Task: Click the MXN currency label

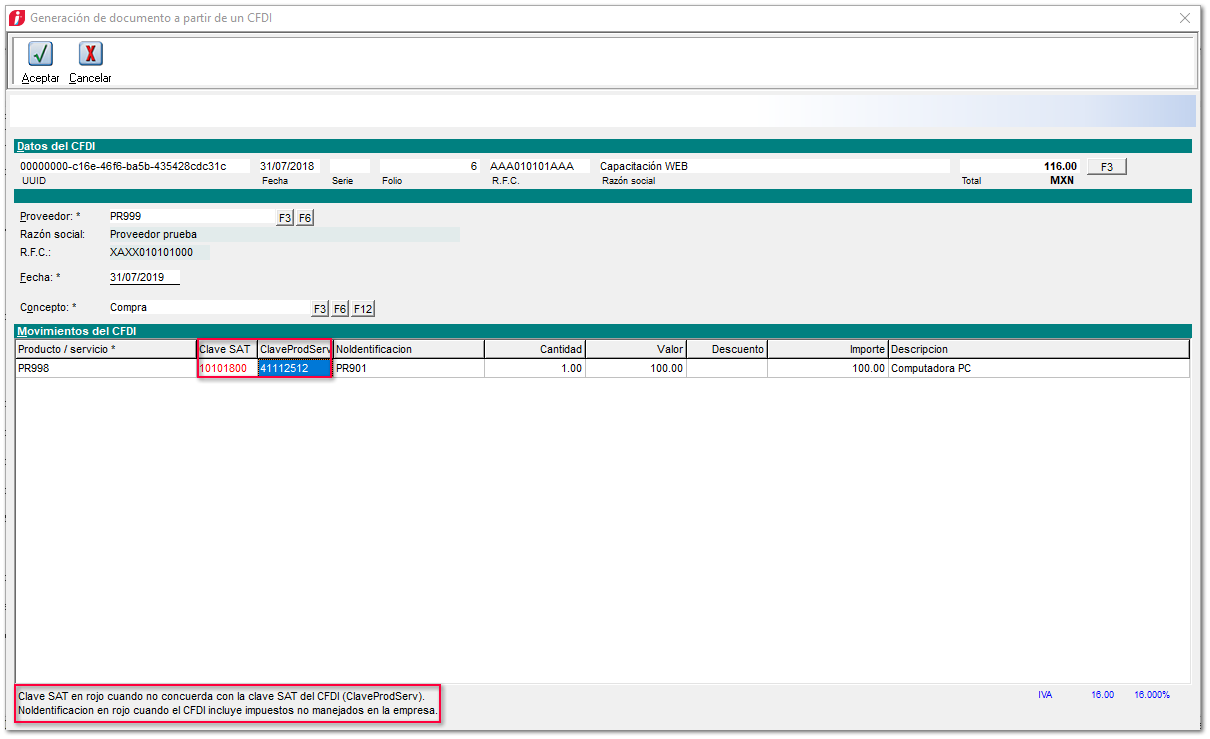Action: [x=1062, y=181]
